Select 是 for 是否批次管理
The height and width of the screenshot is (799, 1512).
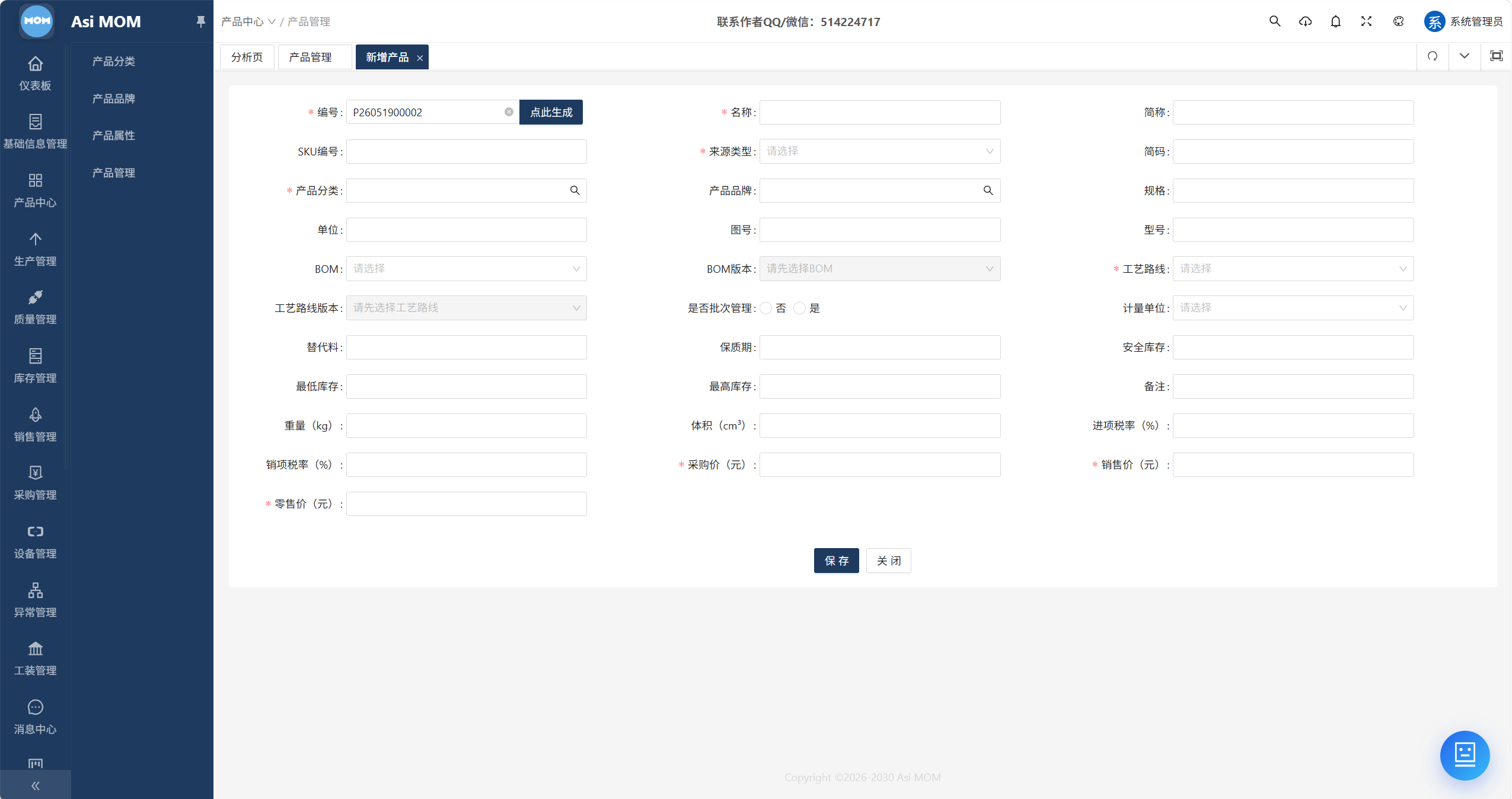click(799, 308)
